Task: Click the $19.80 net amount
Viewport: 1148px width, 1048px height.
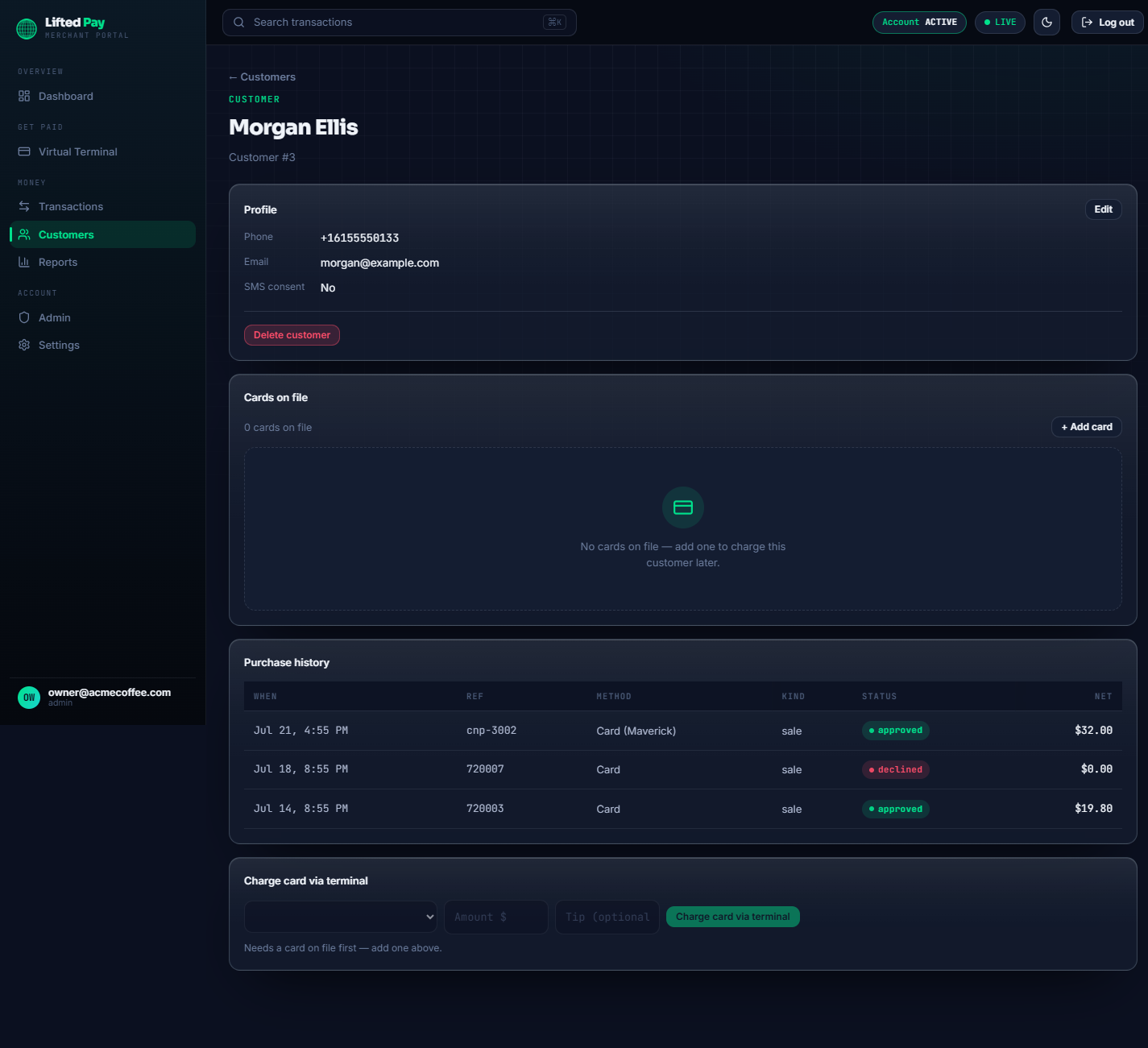Action: (x=1093, y=809)
